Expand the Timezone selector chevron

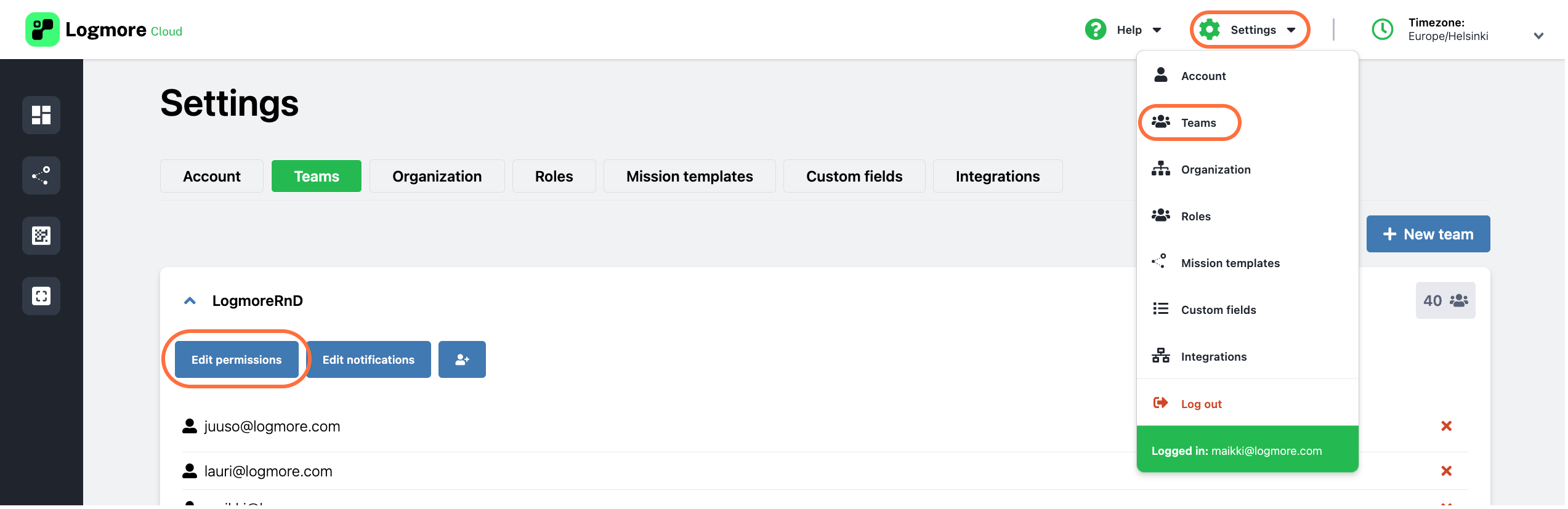pos(1539,36)
